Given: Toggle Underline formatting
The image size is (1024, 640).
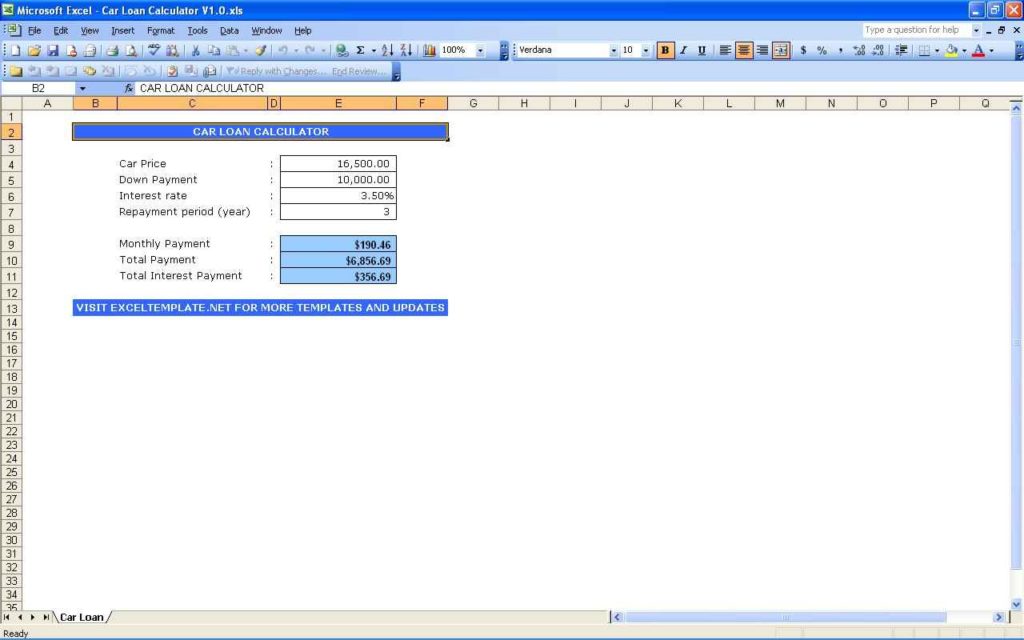Looking at the screenshot, I should click(701, 50).
